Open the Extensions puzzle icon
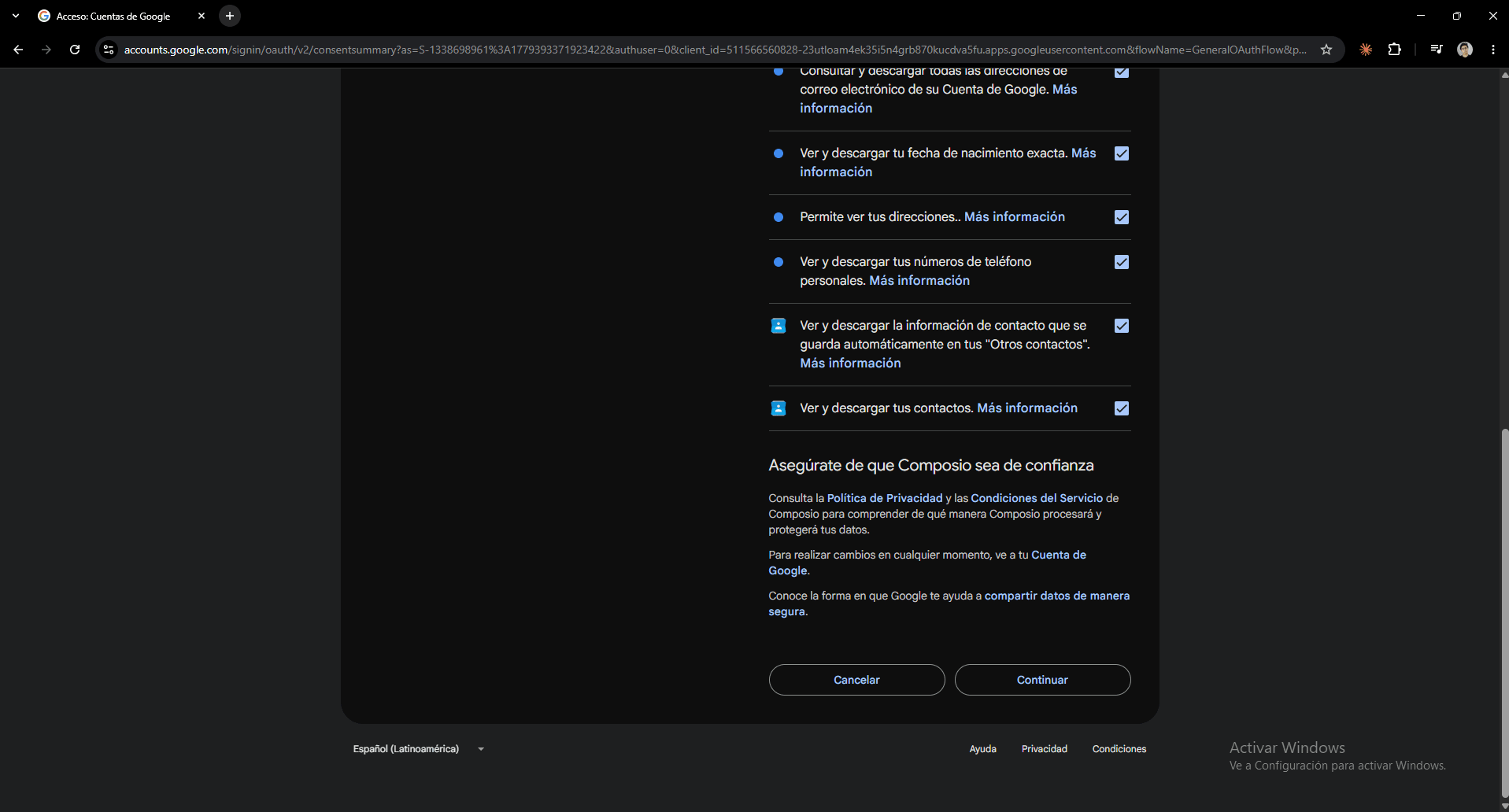 1395,50
